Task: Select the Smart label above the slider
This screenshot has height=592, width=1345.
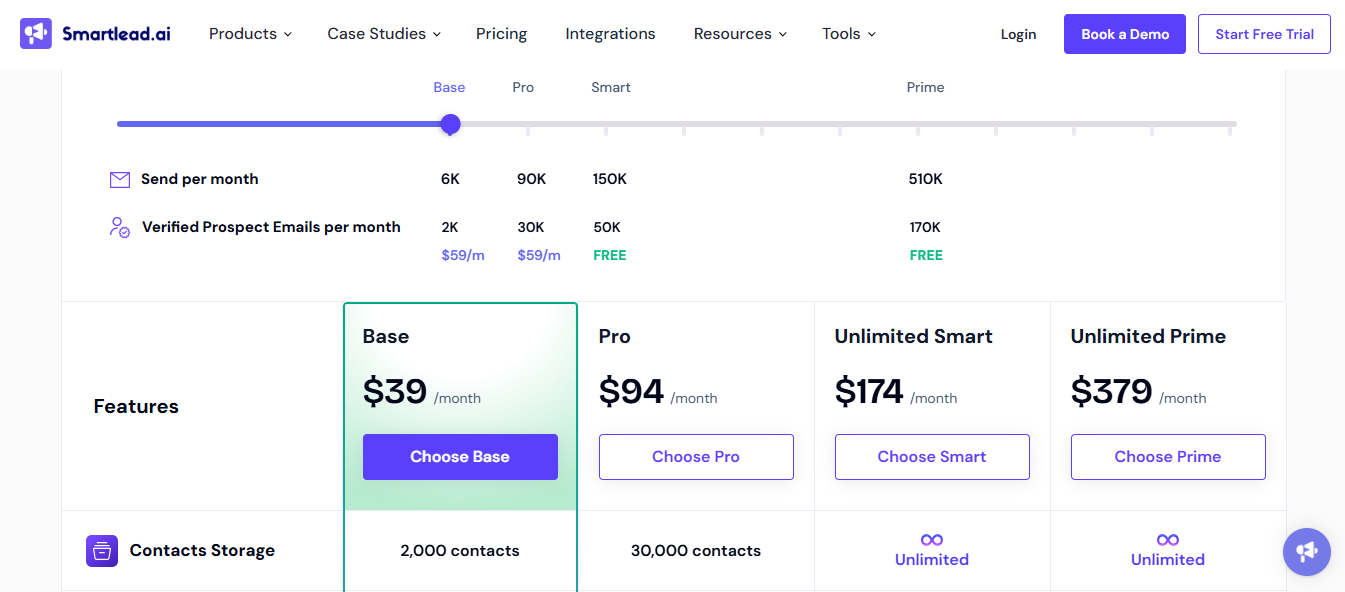Action: 610,87
